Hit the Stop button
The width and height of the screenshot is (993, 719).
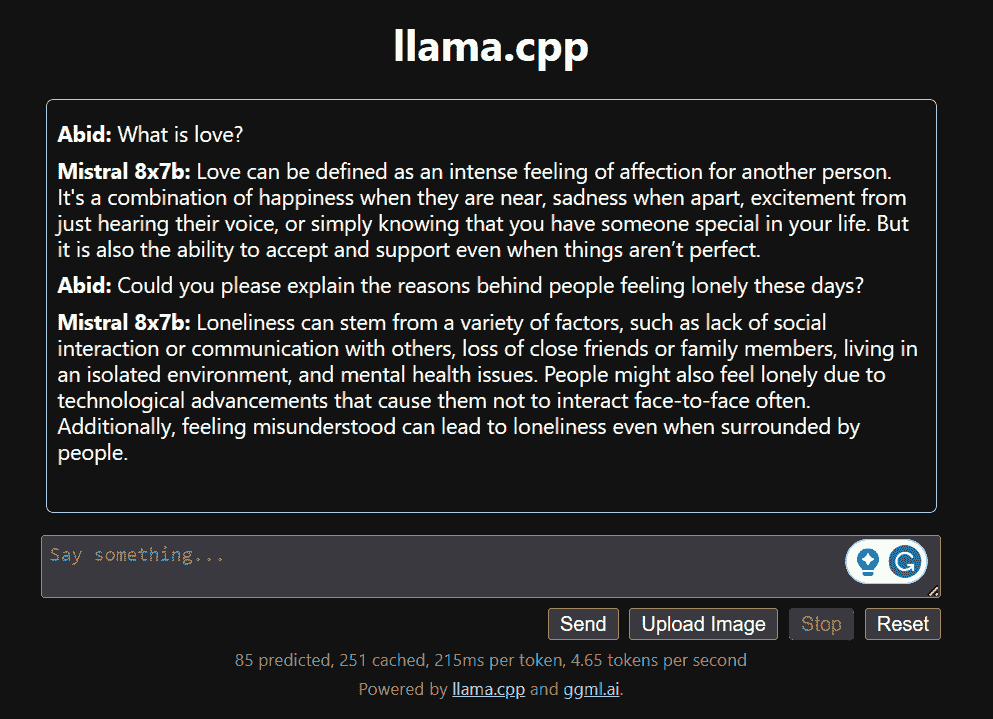click(821, 624)
